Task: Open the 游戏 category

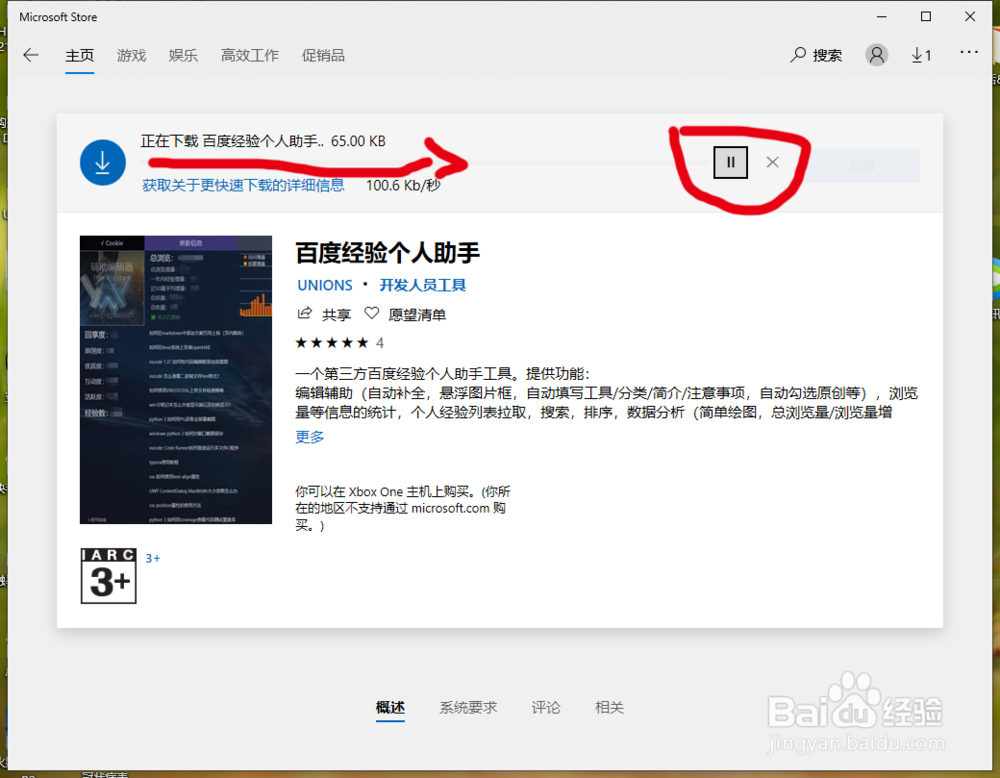Action: 131,55
